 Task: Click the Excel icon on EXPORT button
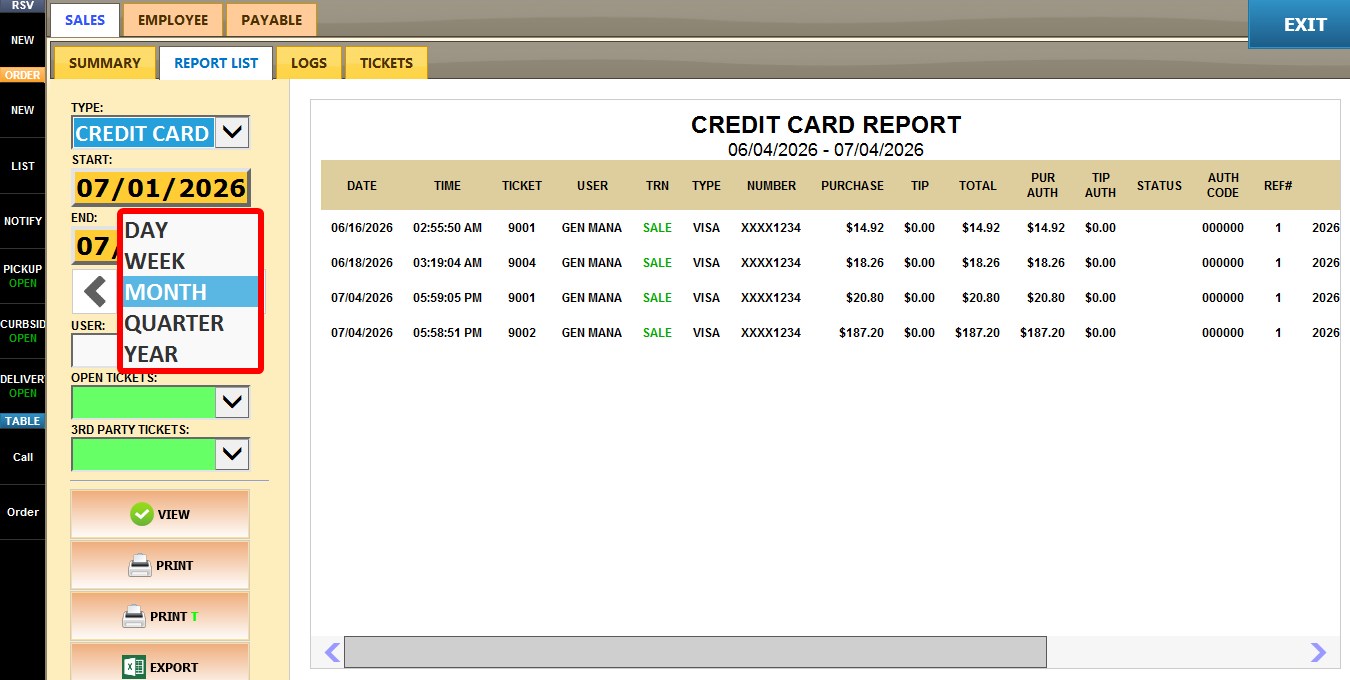134,667
